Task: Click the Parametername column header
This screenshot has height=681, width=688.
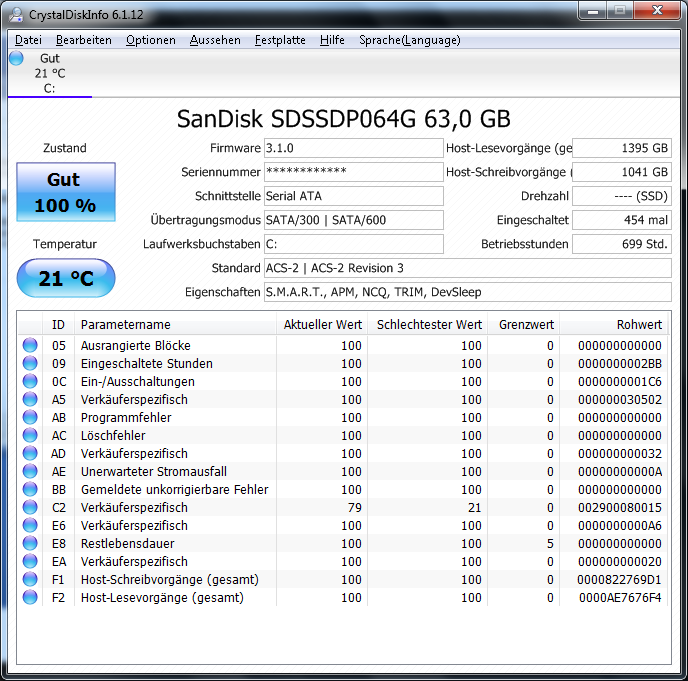Action: point(176,325)
